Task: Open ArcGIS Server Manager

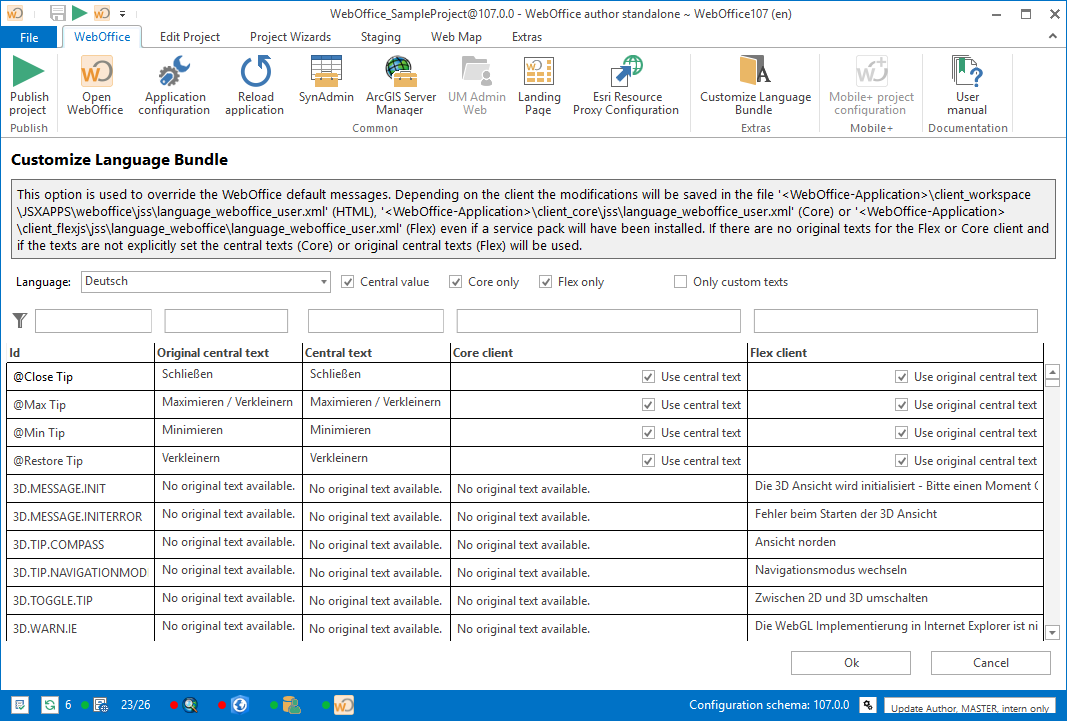Action: [400, 85]
